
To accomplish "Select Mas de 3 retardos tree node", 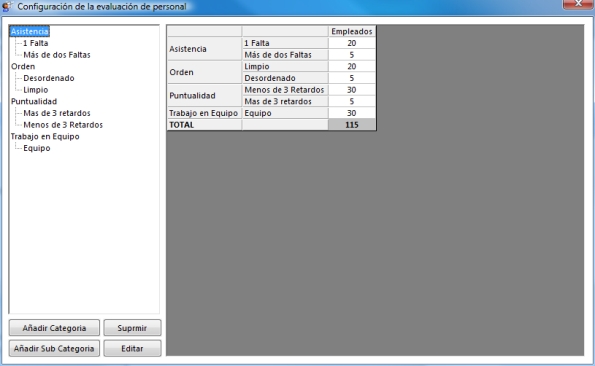I will click(x=57, y=113).
